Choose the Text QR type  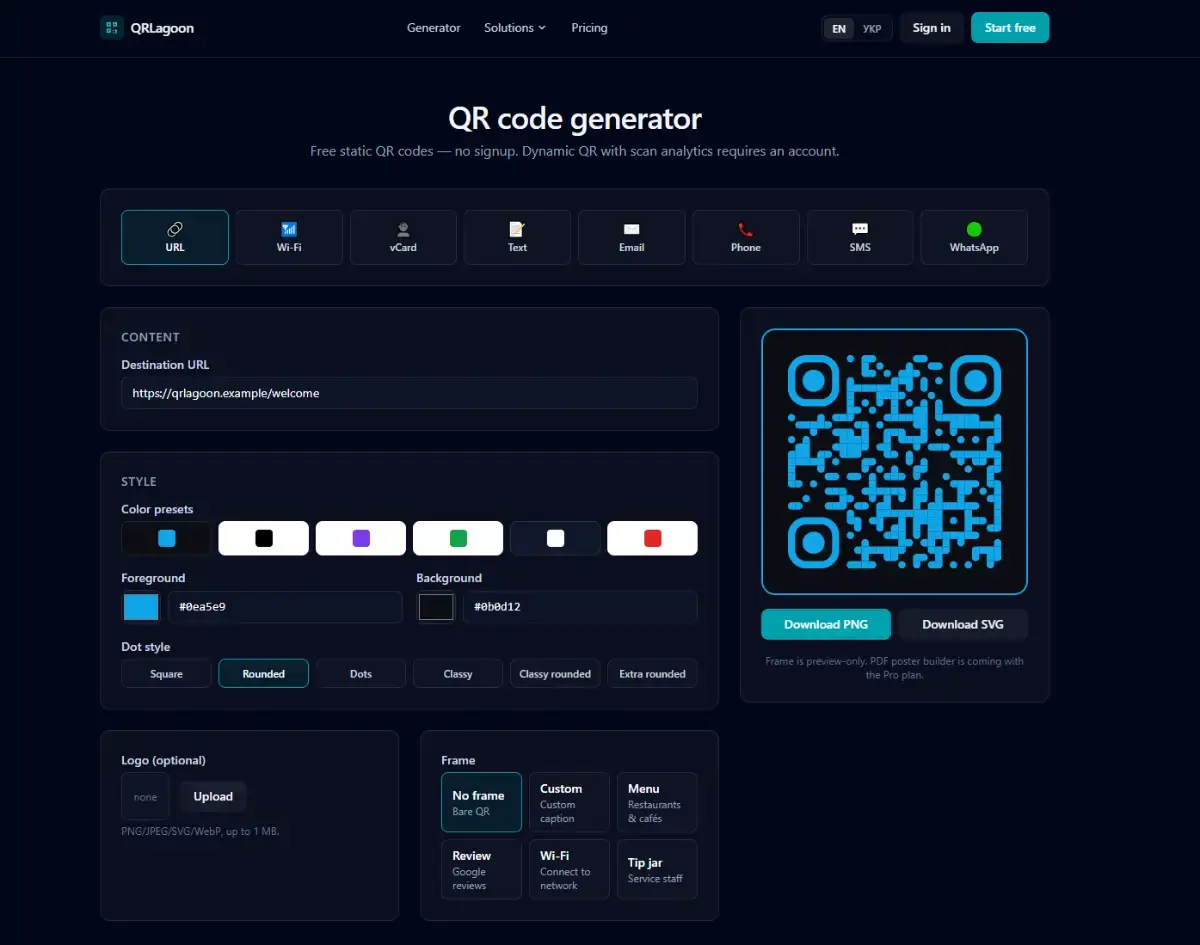(x=517, y=237)
